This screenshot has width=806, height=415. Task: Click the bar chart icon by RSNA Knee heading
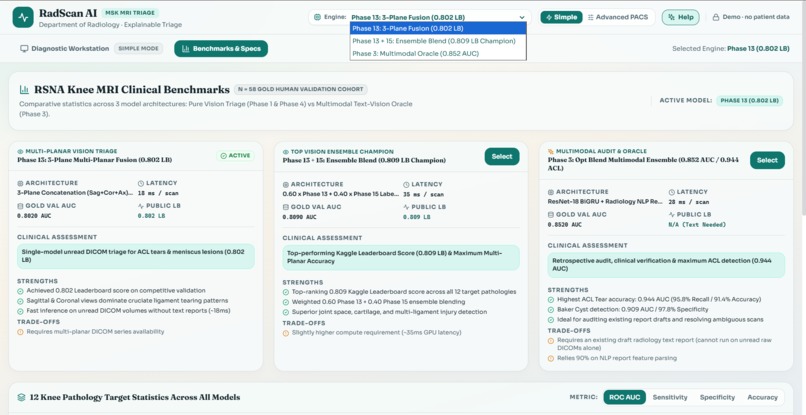tap(24, 89)
